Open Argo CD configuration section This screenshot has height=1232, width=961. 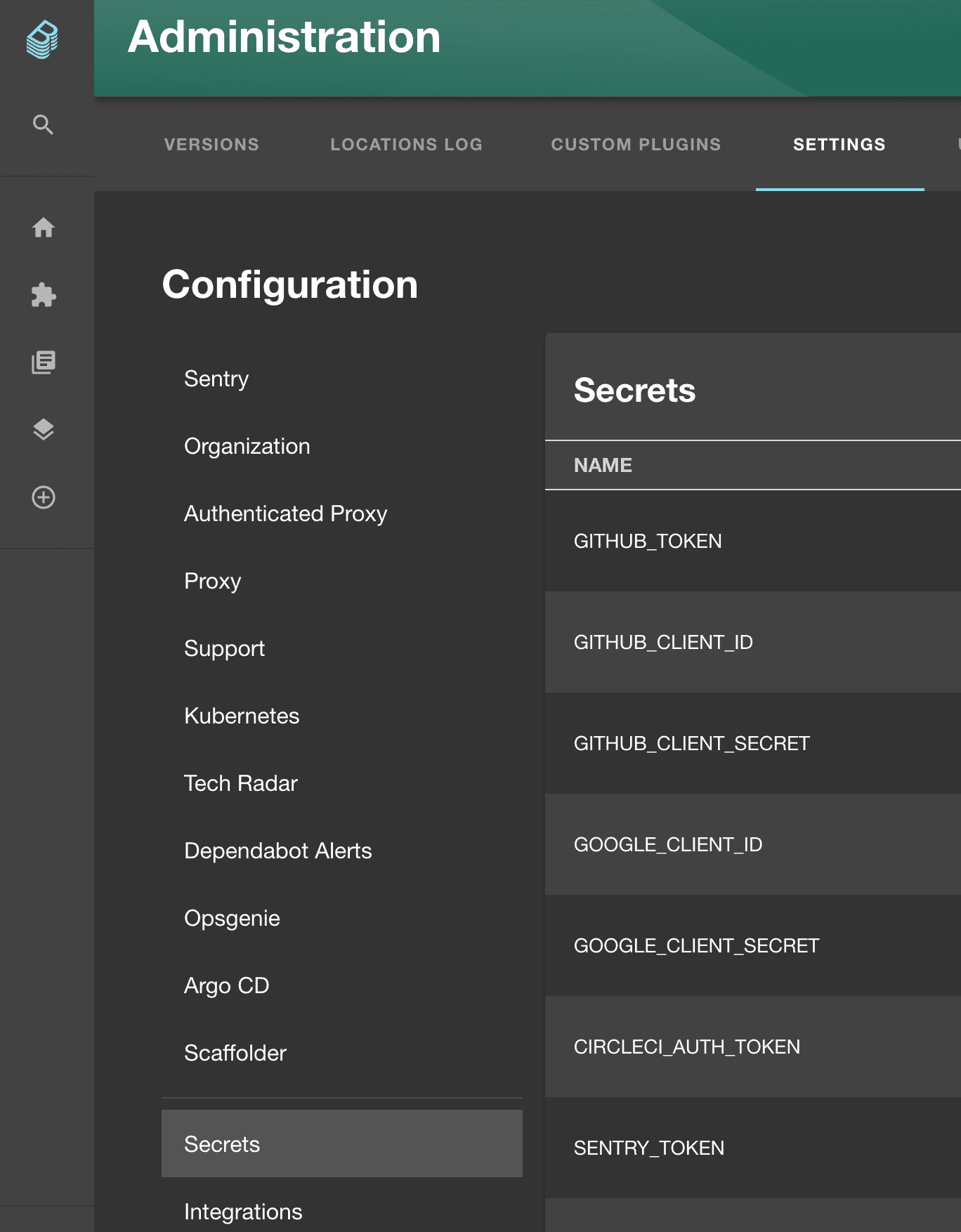tap(342, 985)
